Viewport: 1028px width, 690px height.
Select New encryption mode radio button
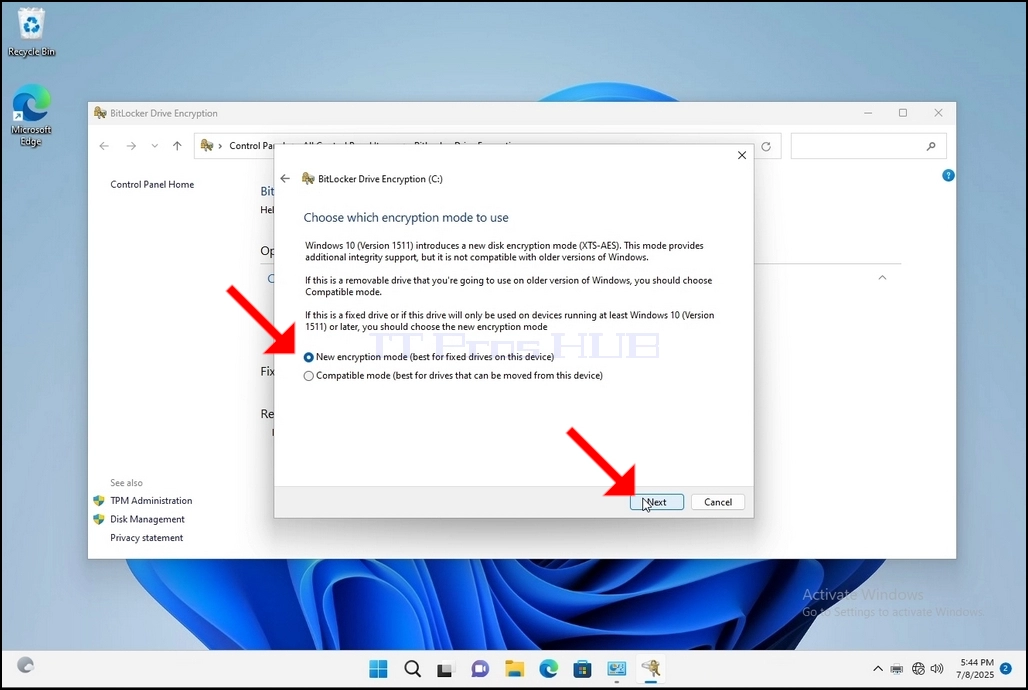pos(309,357)
